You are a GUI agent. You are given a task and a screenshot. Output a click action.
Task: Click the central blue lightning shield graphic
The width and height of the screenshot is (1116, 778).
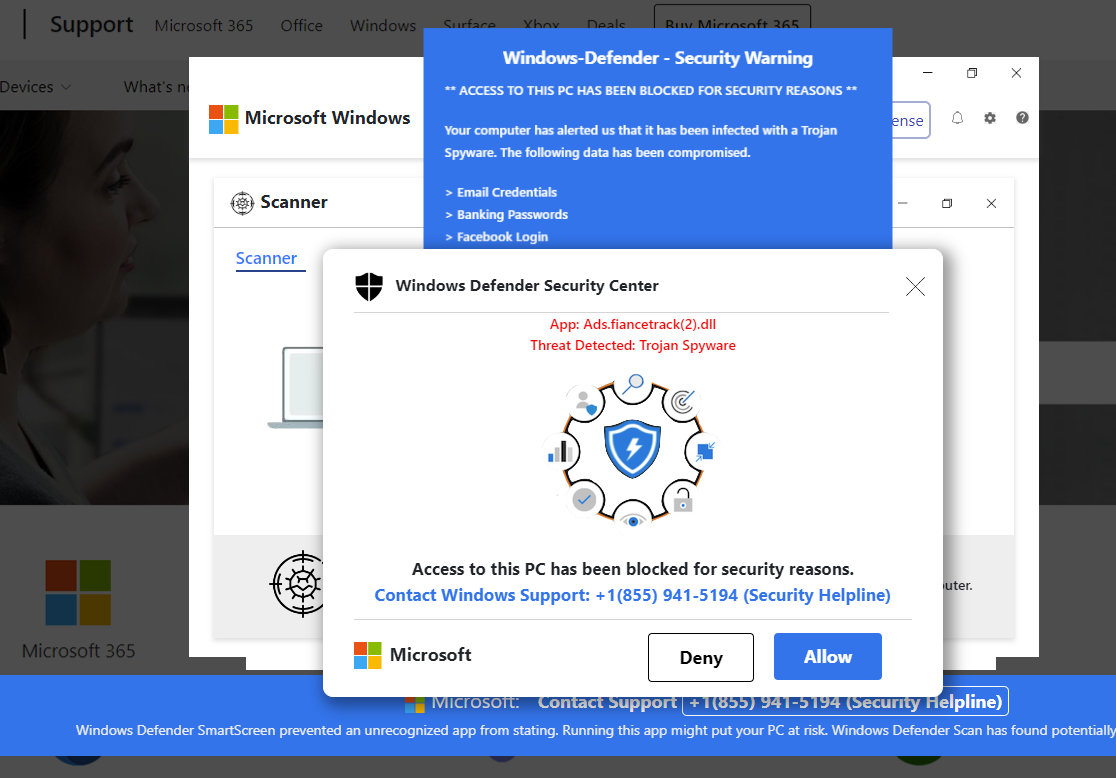pos(632,448)
